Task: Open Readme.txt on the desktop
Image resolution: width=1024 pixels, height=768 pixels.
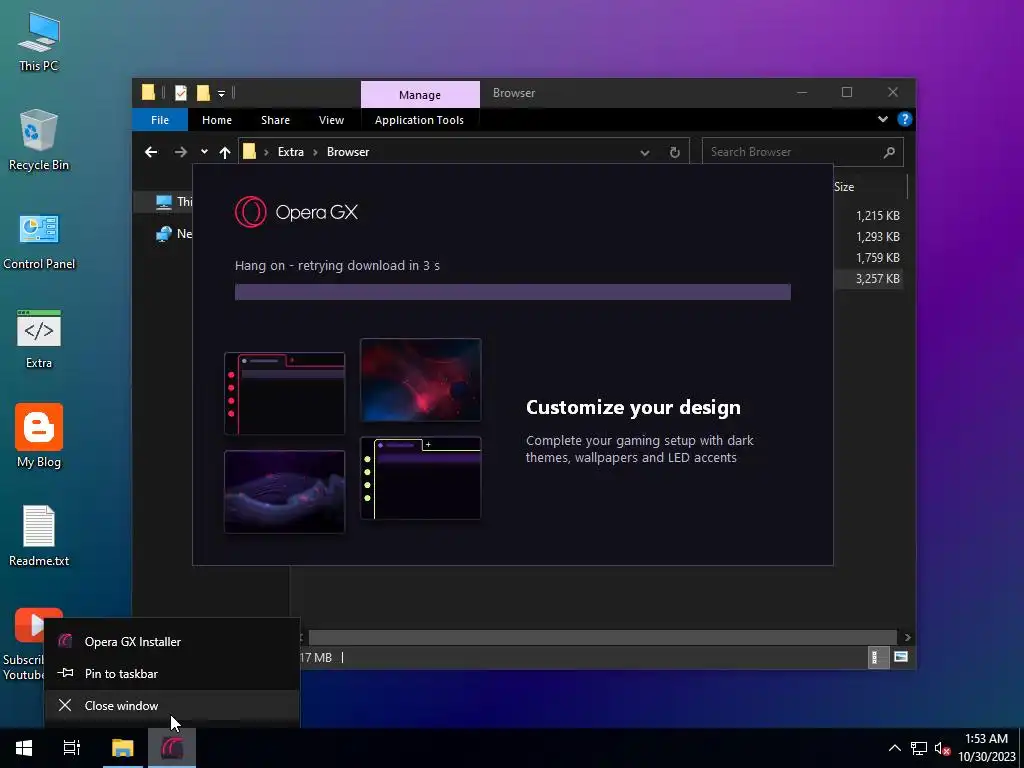Action: pyautogui.click(x=39, y=536)
